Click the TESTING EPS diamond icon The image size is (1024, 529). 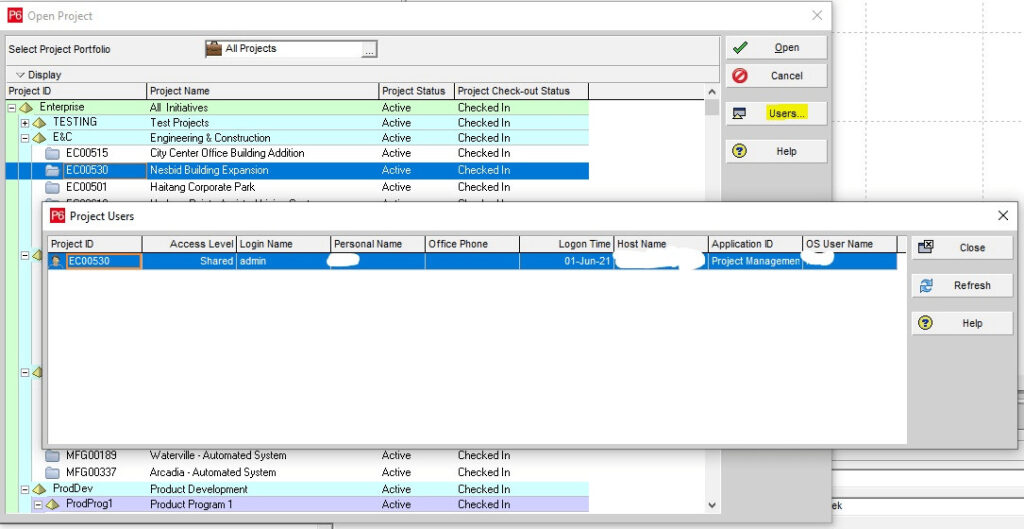[39, 123]
